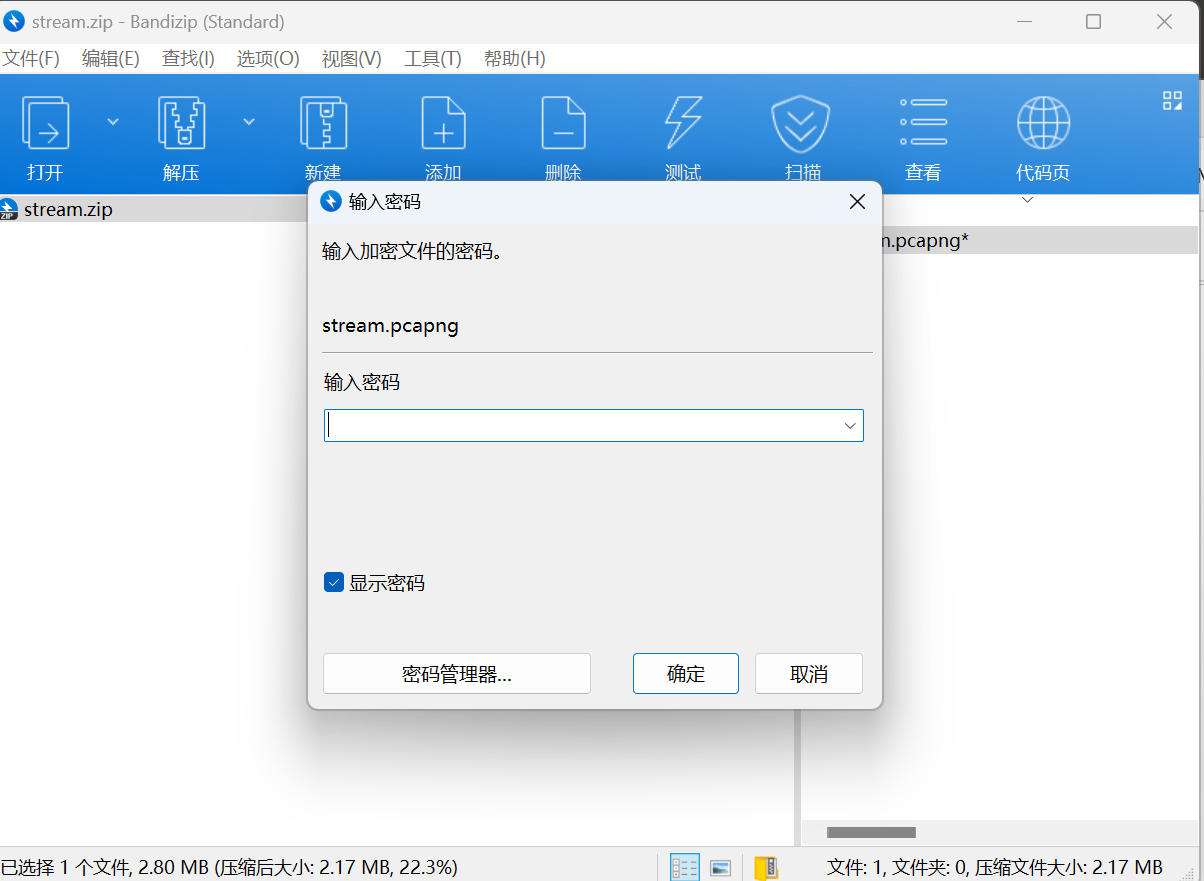The height and width of the screenshot is (881, 1204).
Task: Select details list view icon in status bar
Action: point(685,867)
